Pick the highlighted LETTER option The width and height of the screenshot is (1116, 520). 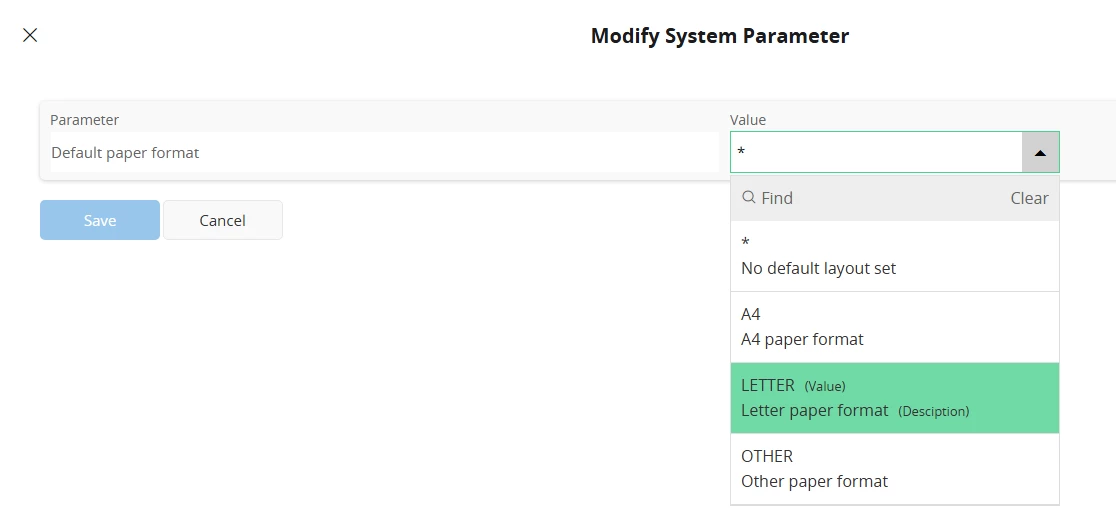[895, 398]
